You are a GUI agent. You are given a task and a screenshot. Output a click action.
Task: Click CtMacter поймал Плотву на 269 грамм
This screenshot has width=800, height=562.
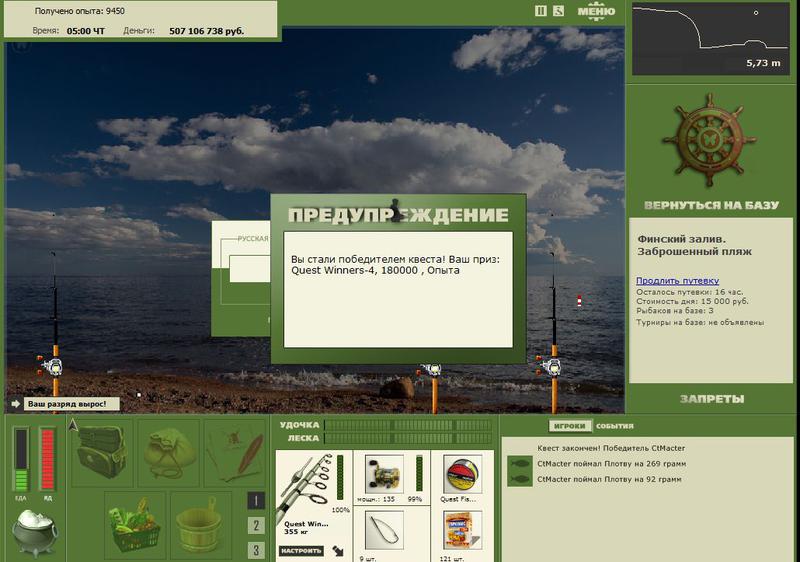(x=611, y=464)
